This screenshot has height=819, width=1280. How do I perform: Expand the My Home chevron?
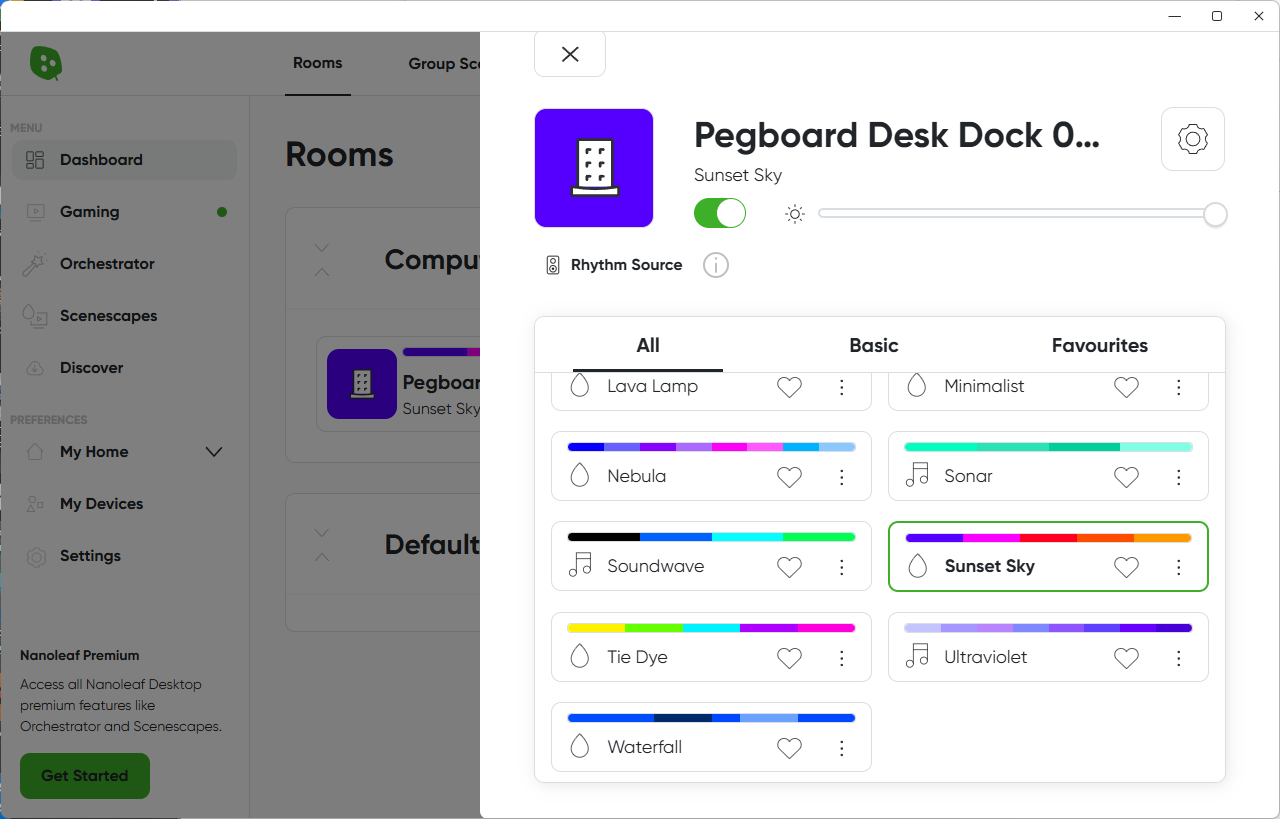point(214,452)
